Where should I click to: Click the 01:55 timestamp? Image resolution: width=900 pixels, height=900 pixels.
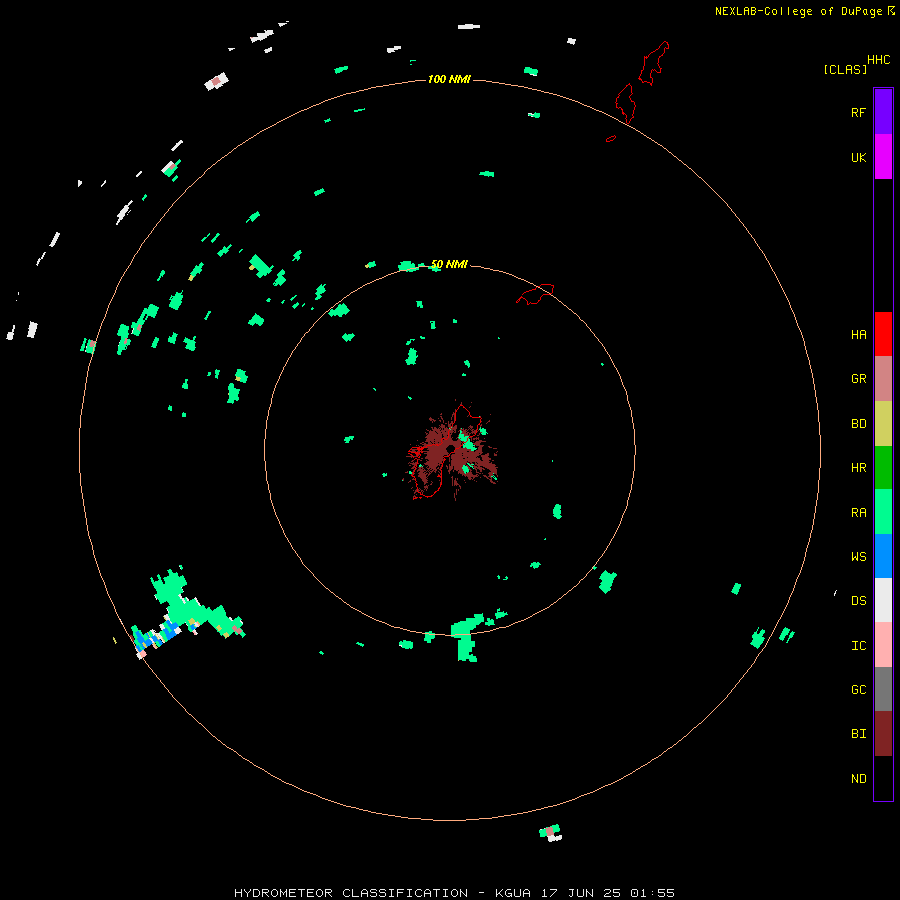[x=652, y=893]
